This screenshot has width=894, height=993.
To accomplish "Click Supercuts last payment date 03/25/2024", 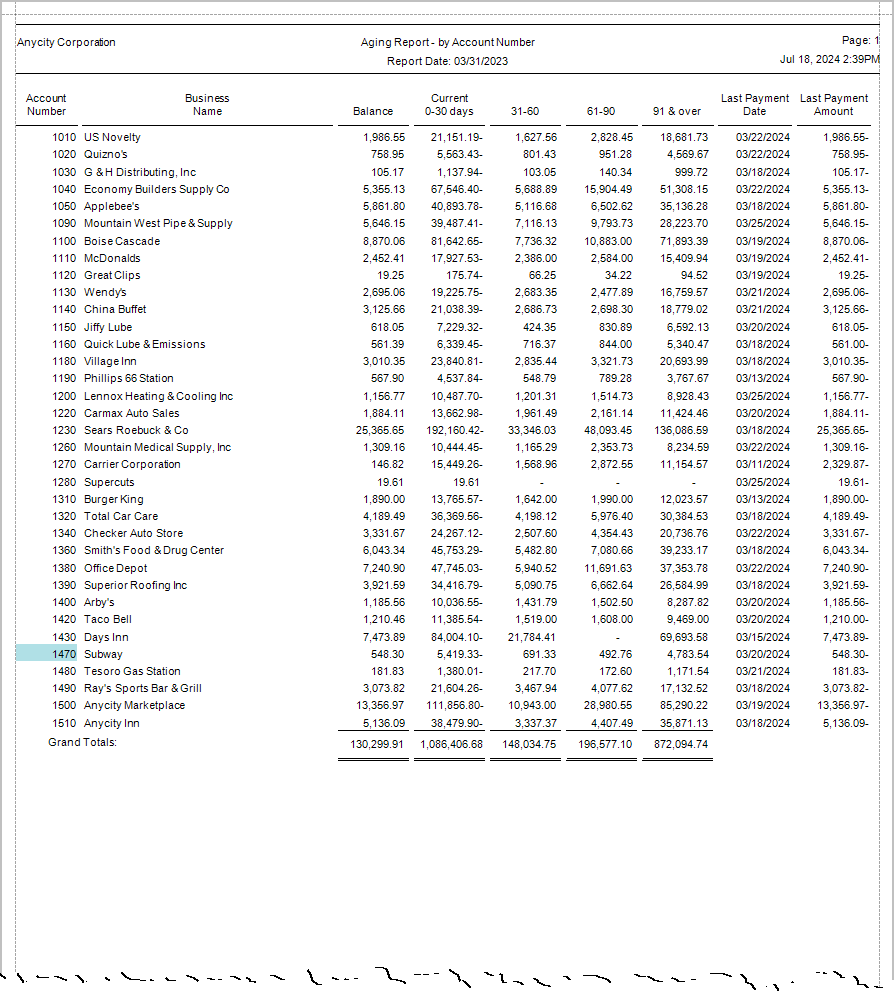I will 763,482.
